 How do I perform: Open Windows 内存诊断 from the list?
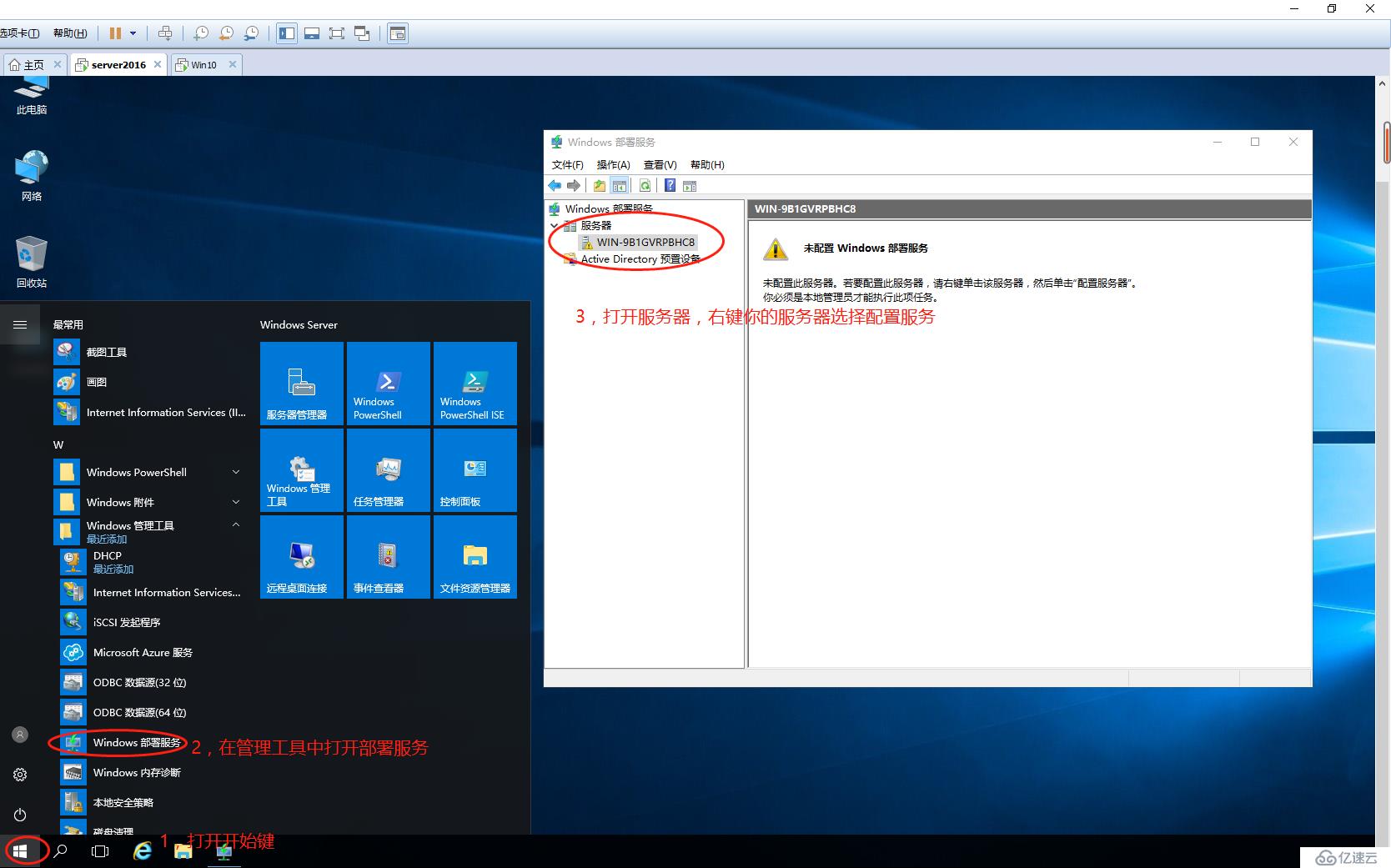click(x=152, y=772)
